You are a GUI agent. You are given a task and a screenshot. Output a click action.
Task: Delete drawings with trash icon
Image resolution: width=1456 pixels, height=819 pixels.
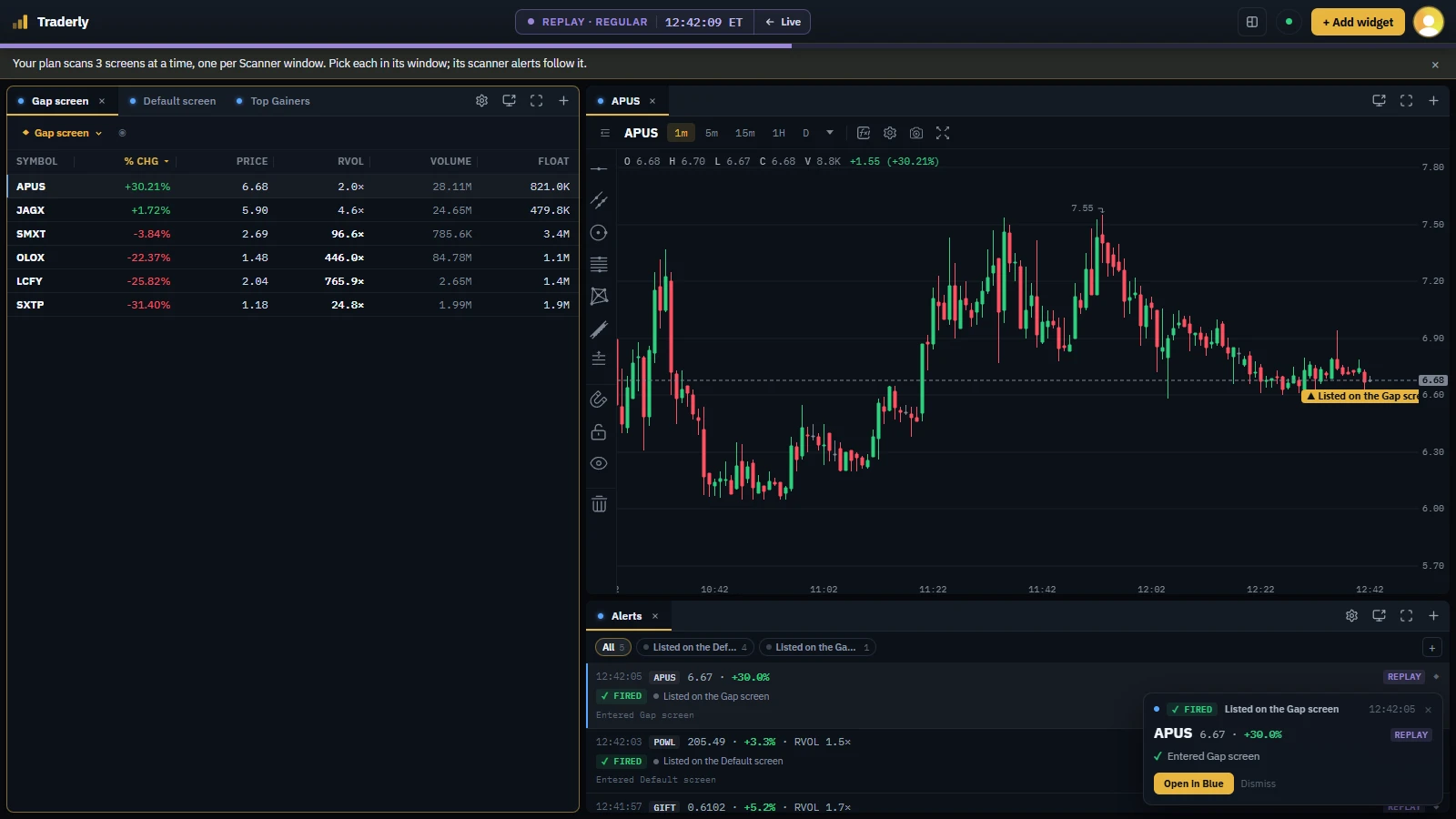coord(599,504)
